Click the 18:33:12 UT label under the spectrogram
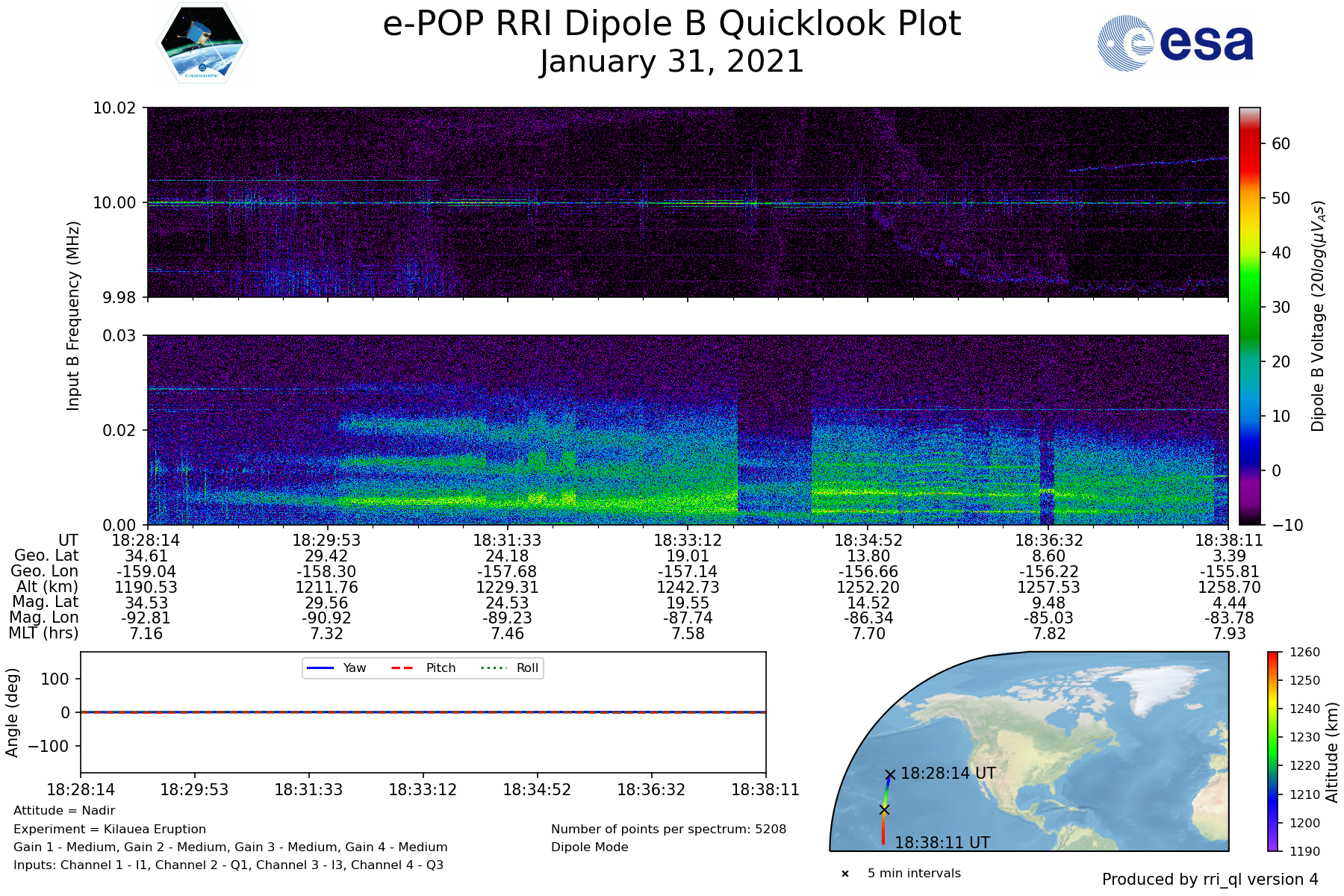The width and height of the screenshot is (1344, 896). coord(688,541)
